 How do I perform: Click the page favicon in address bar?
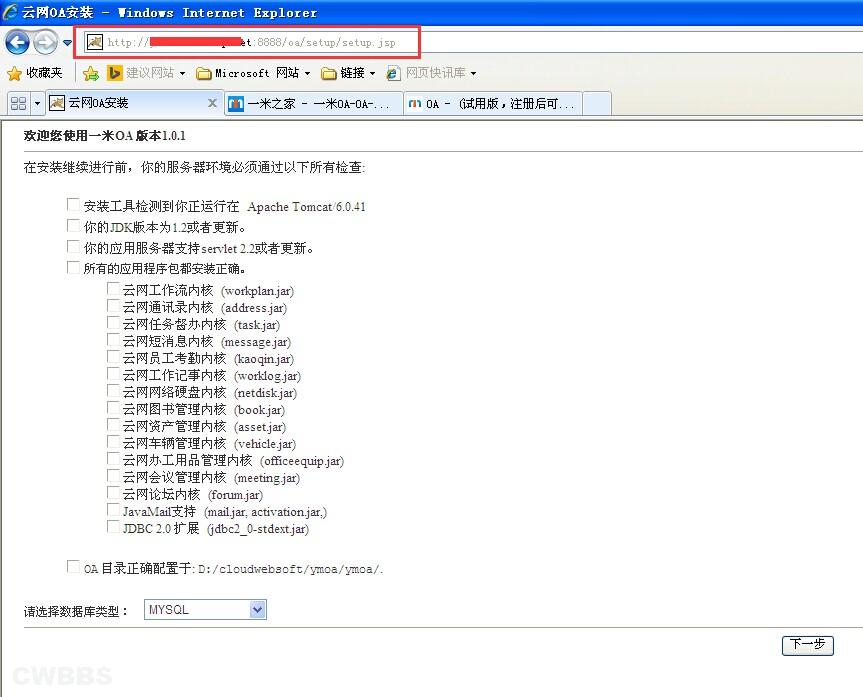(95, 42)
